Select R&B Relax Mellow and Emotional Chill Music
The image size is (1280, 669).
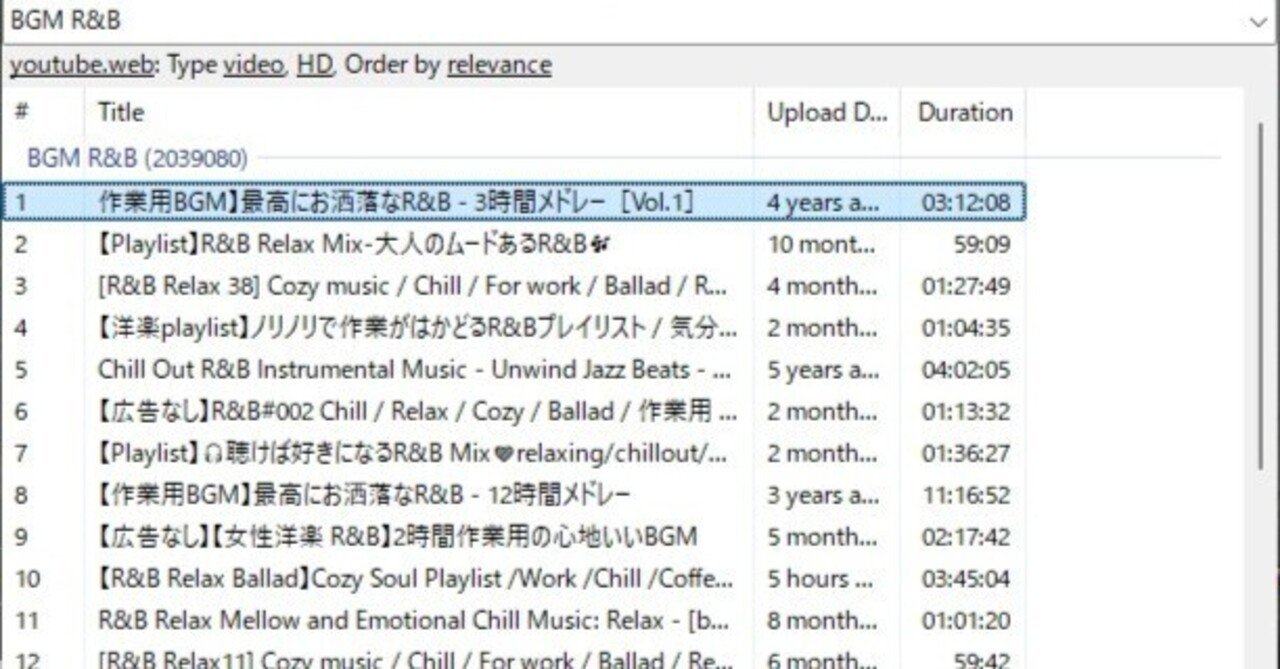pos(400,620)
